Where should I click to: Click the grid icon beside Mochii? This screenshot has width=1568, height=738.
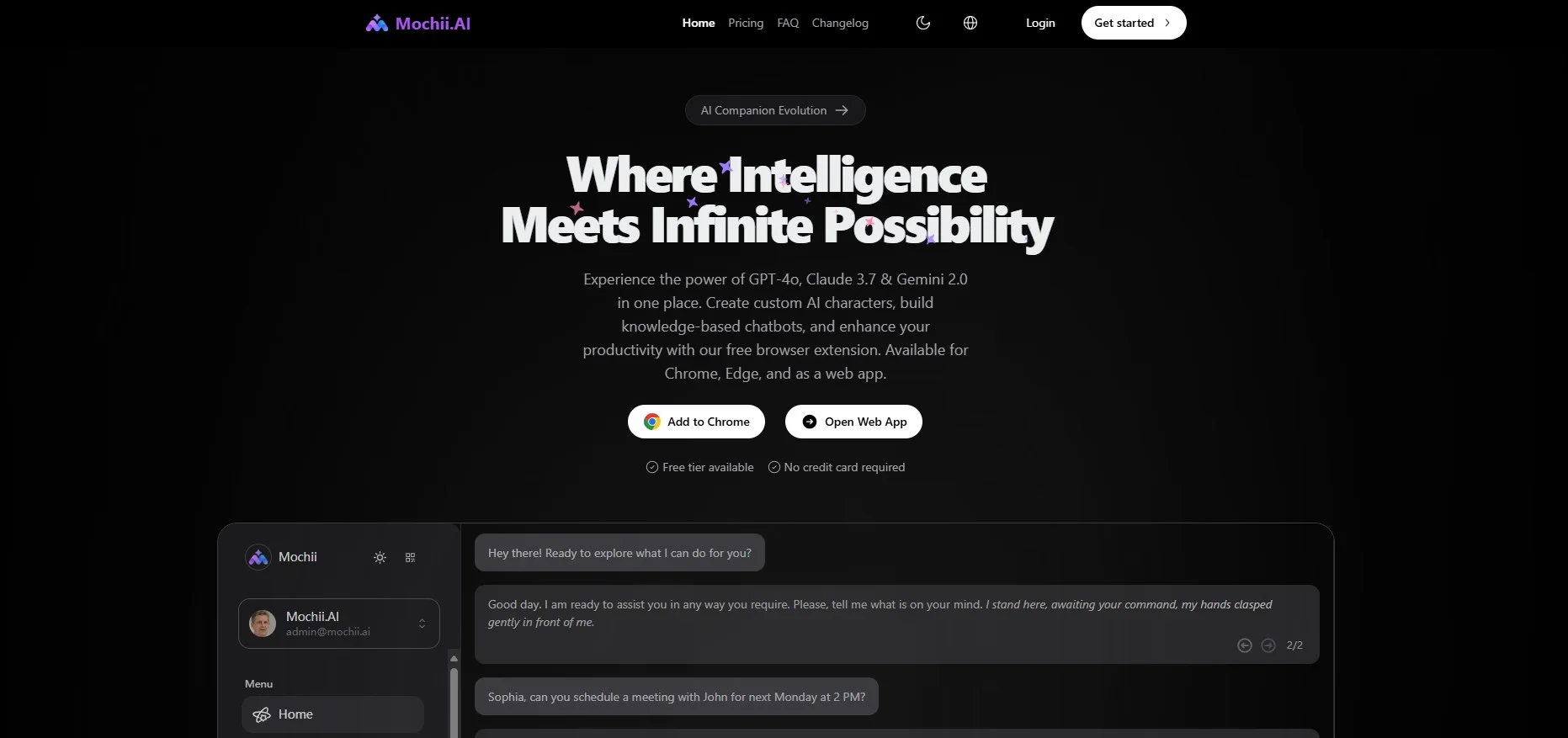pos(411,557)
